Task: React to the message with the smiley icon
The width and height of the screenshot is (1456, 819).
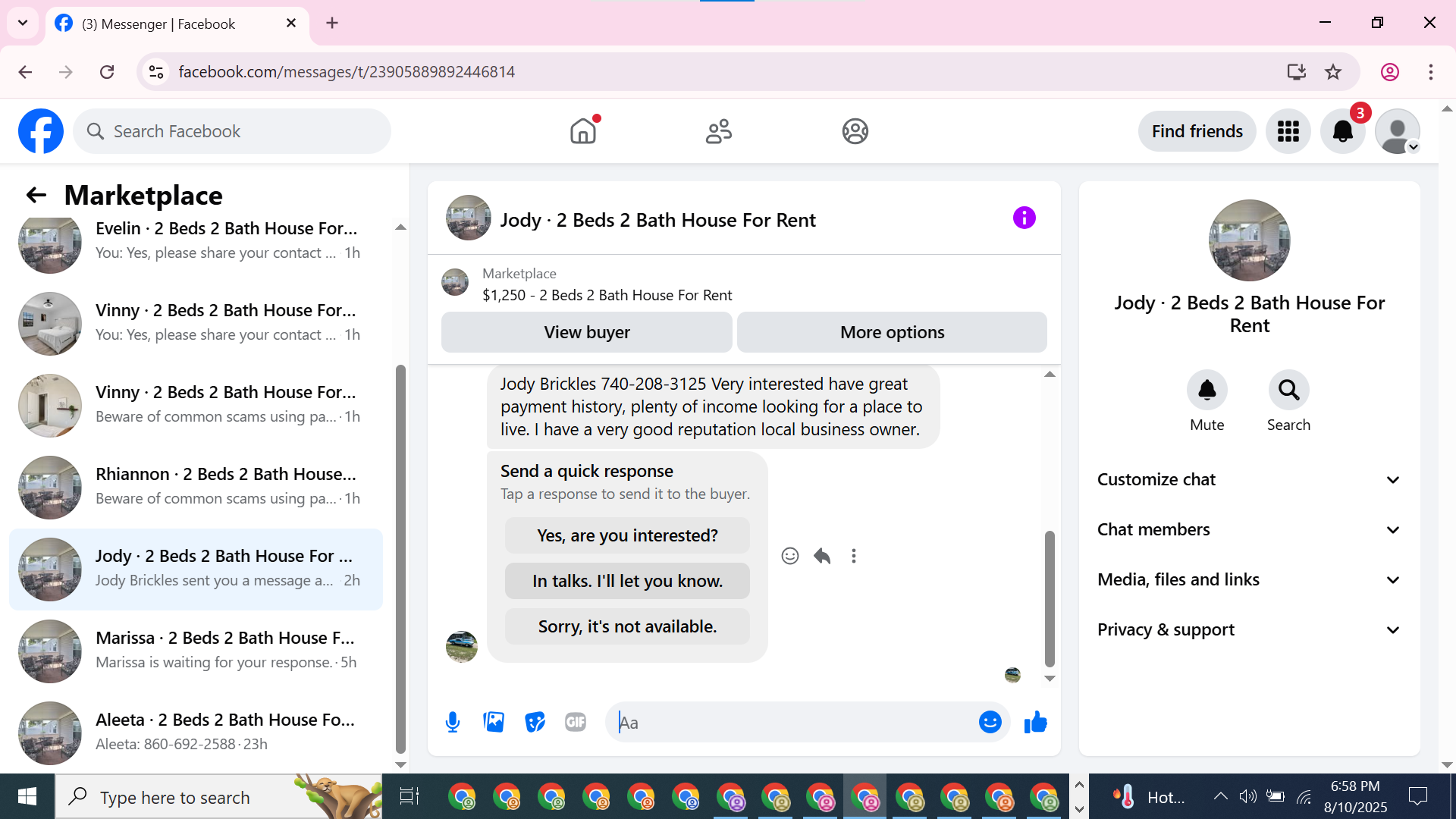Action: [x=789, y=556]
